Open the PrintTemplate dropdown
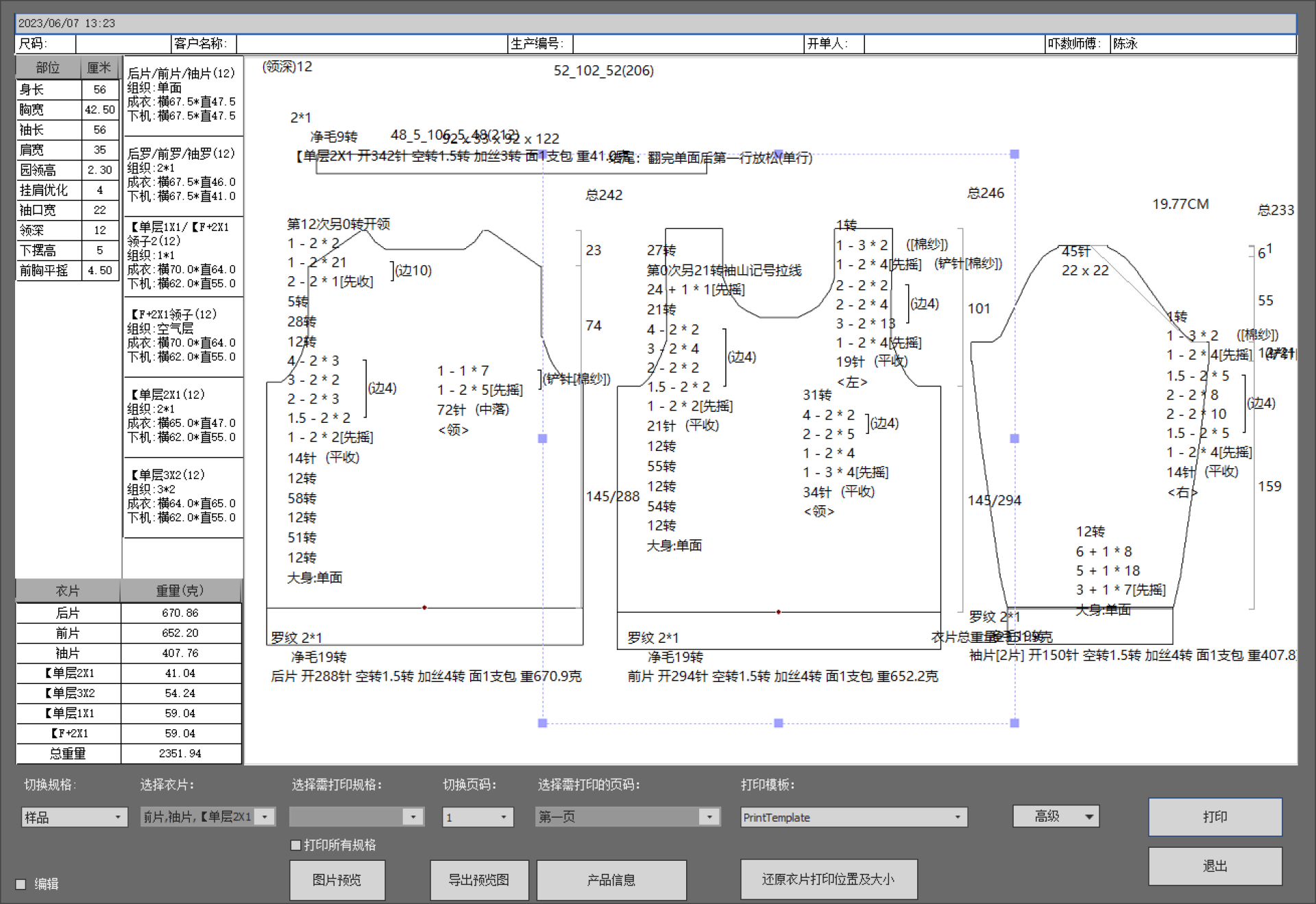Screen dimensions: 1316x904 [x=957, y=817]
